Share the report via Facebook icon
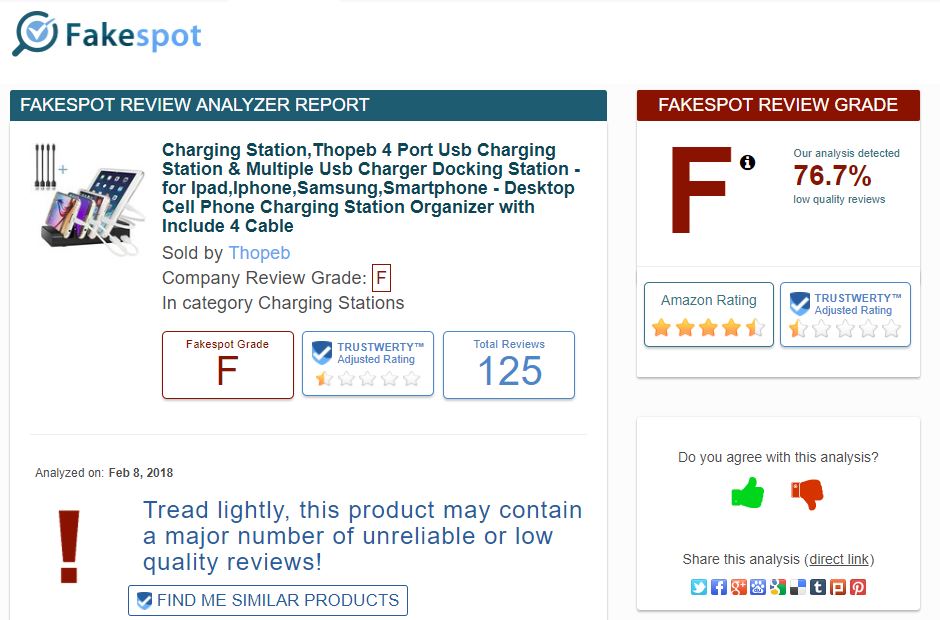 point(718,587)
